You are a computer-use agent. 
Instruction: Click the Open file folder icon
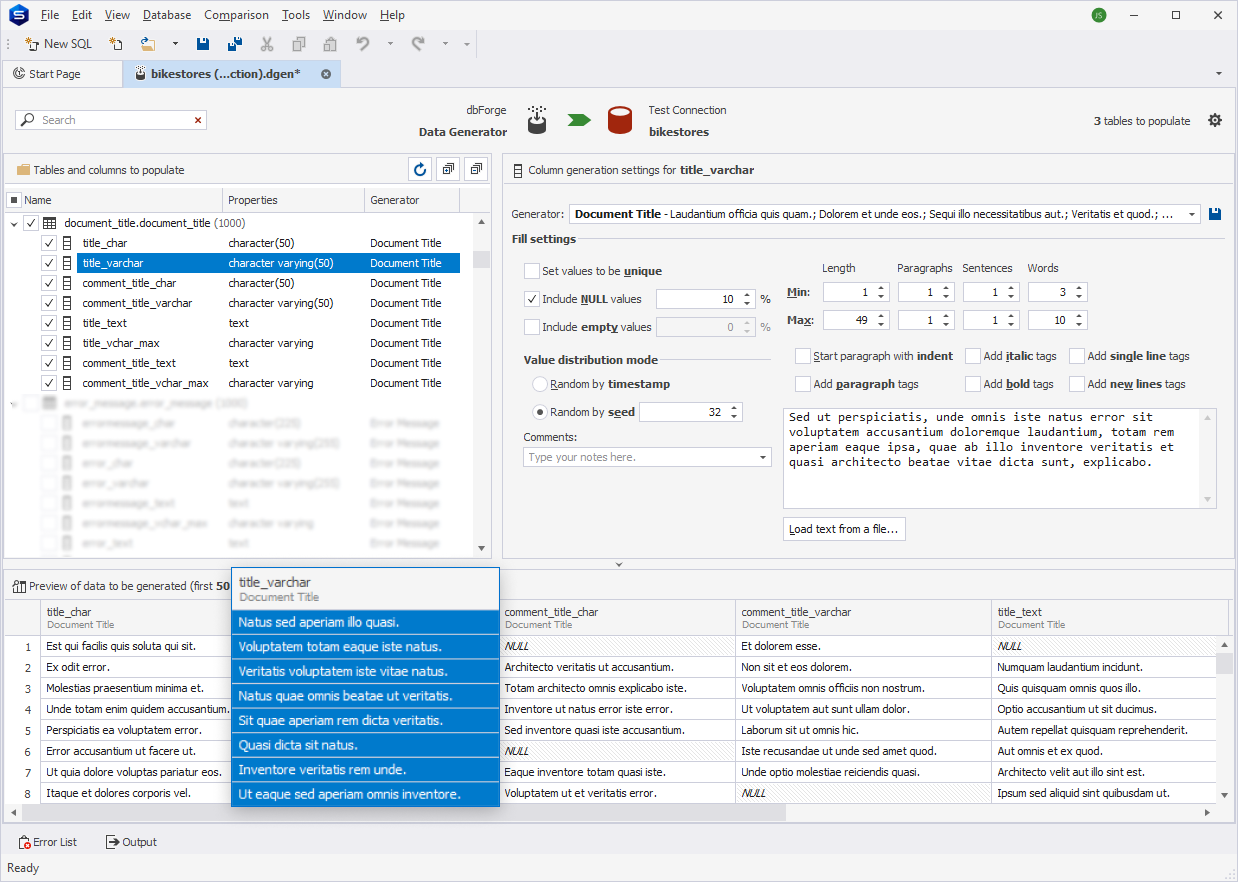[148, 44]
